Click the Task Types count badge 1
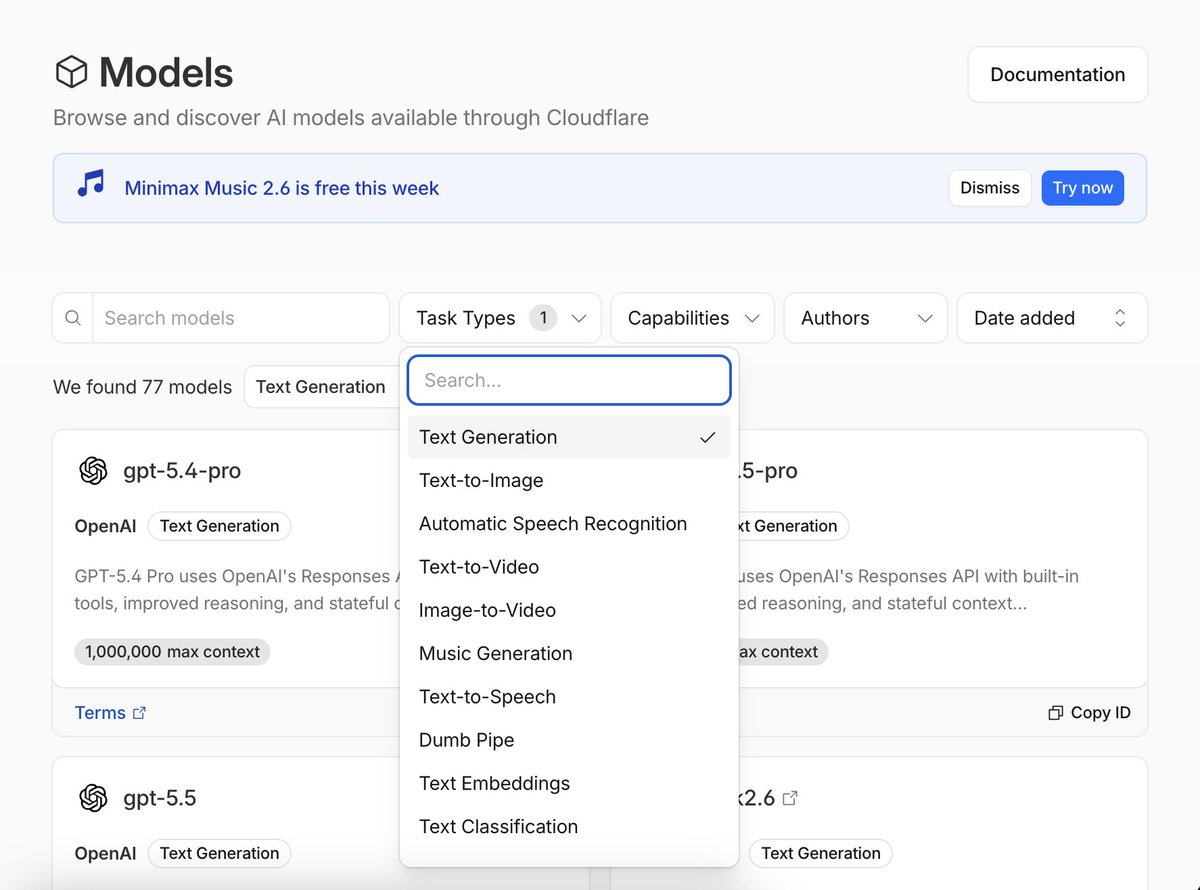This screenshot has width=1200, height=890. point(543,318)
